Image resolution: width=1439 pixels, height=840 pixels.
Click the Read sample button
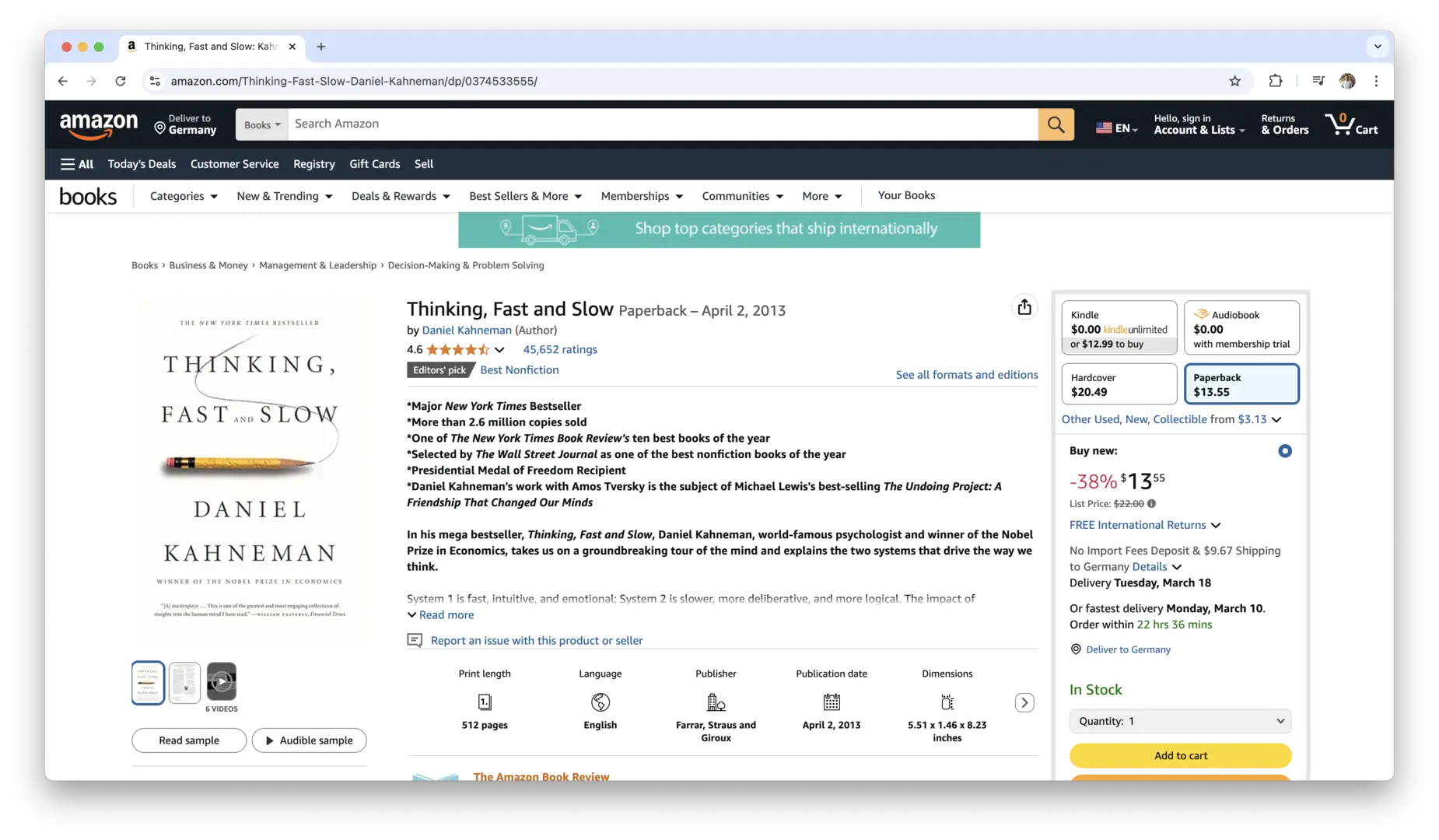click(x=189, y=740)
